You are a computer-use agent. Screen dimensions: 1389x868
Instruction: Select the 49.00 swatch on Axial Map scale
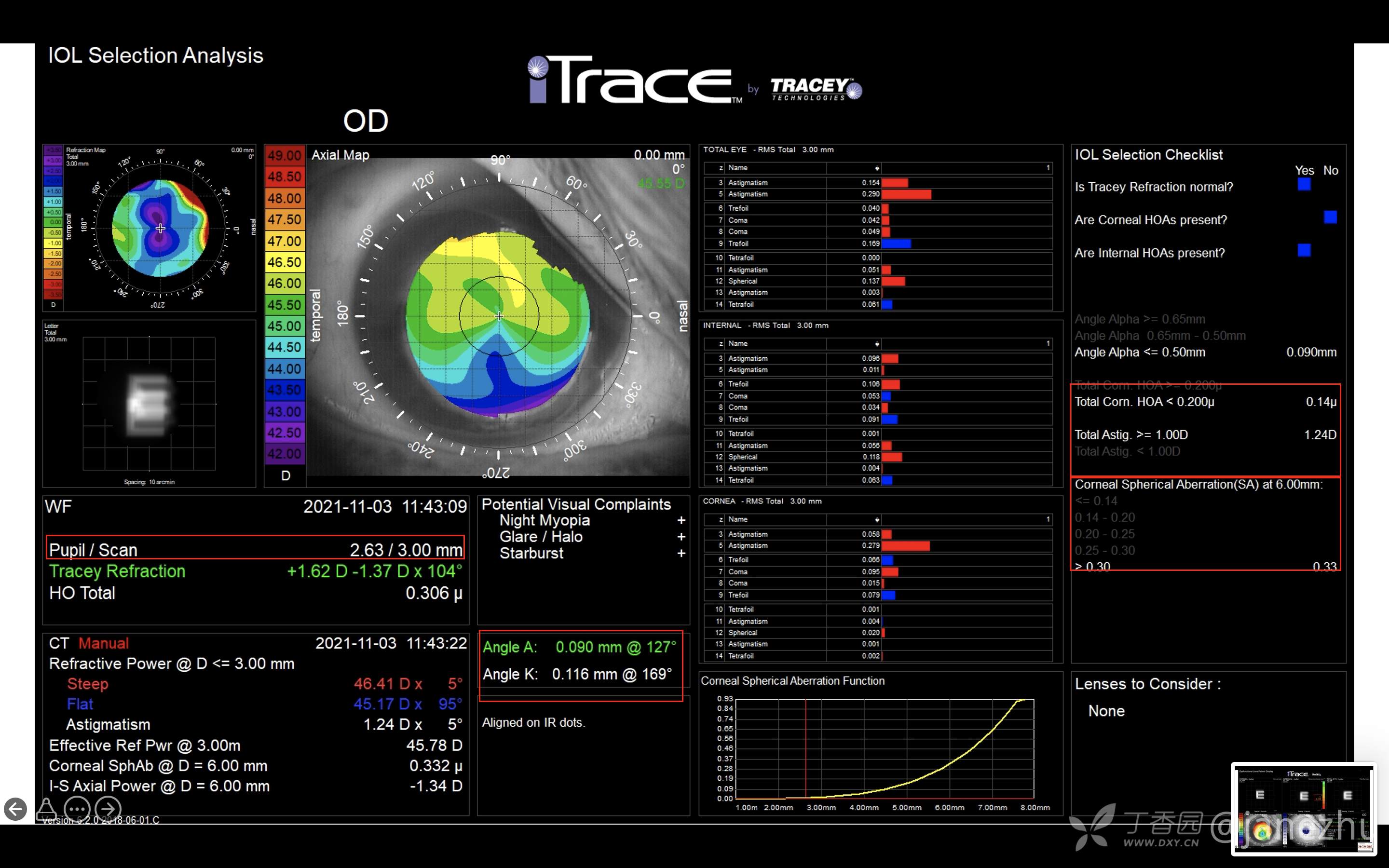[284, 156]
